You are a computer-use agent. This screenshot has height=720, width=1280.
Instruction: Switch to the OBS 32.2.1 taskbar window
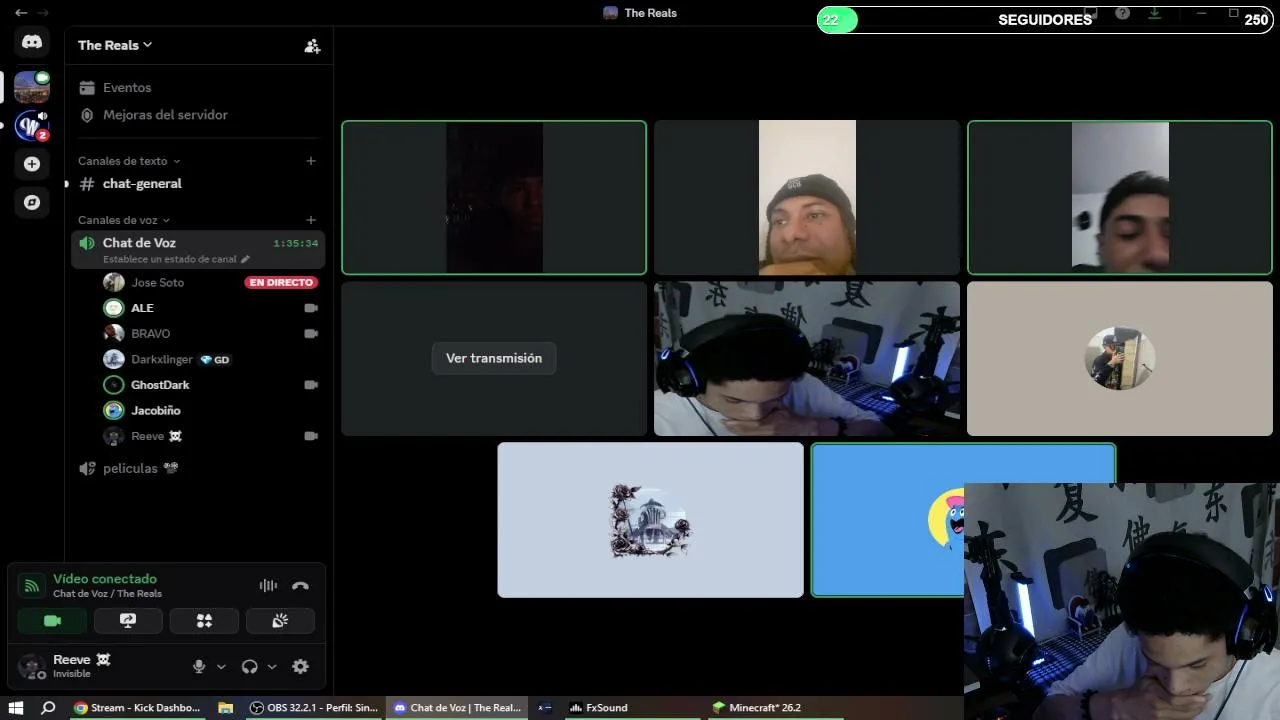pyautogui.click(x=314, y=708)
